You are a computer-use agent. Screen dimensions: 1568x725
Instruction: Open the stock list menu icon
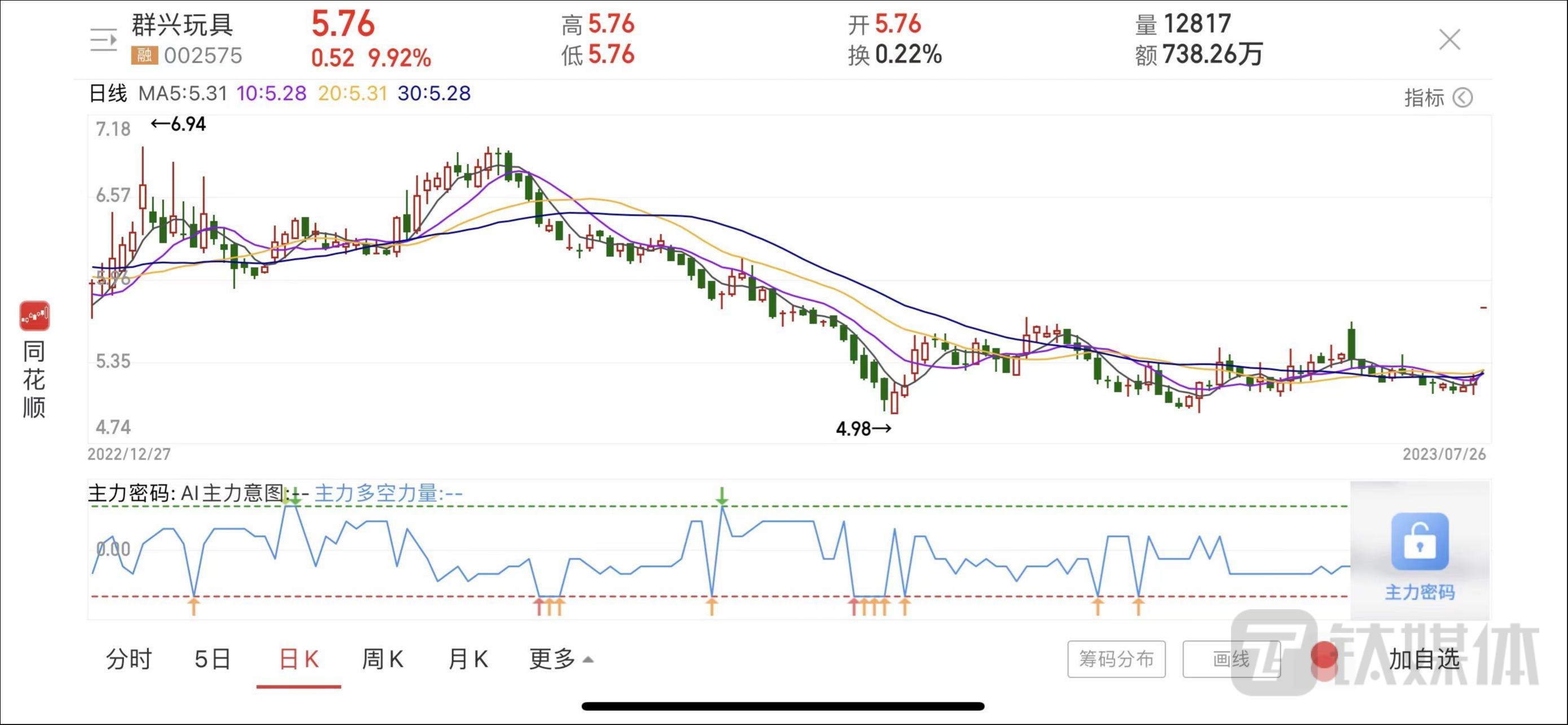tap(103, 40)
